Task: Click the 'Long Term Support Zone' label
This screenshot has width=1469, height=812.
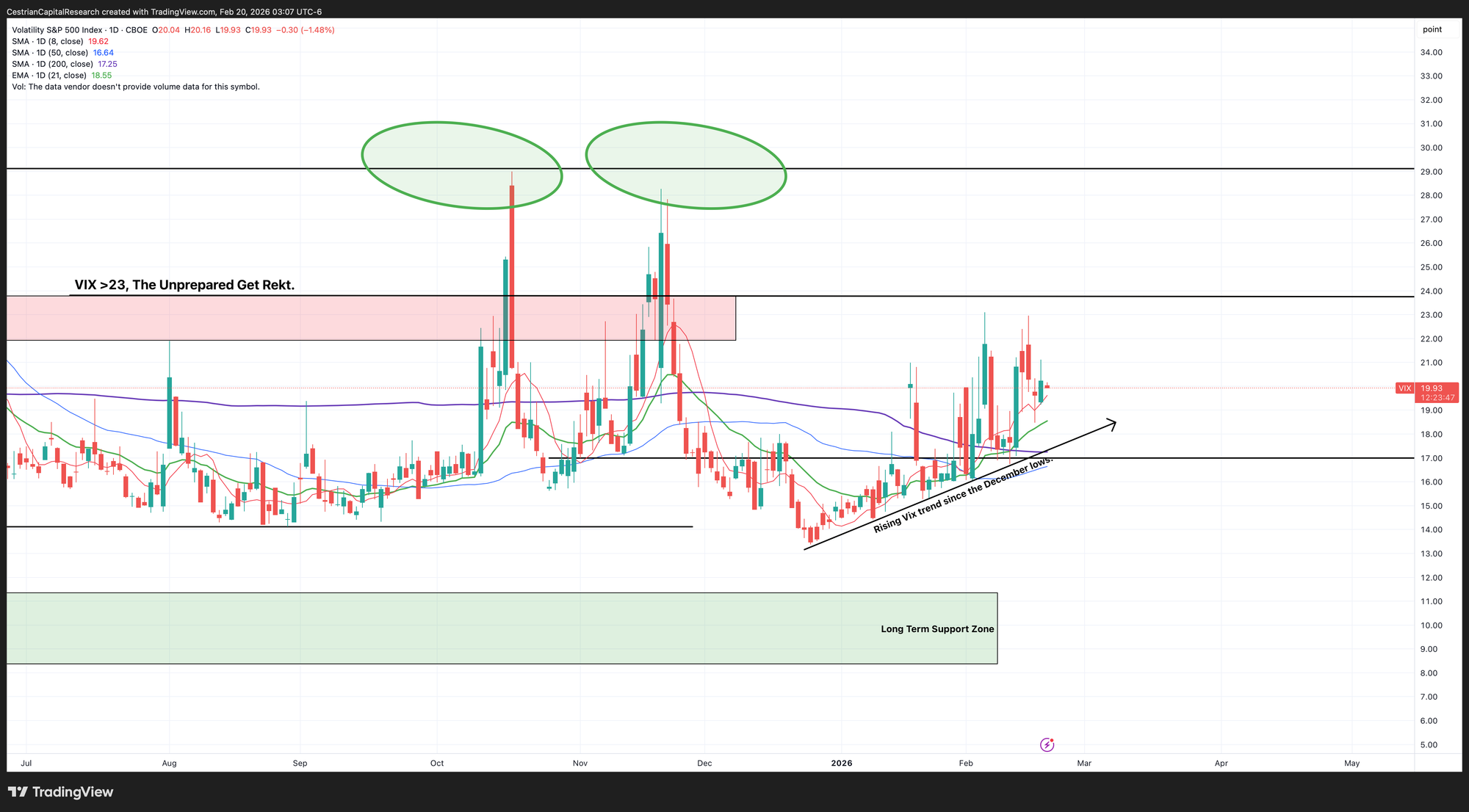Action: 937,629
